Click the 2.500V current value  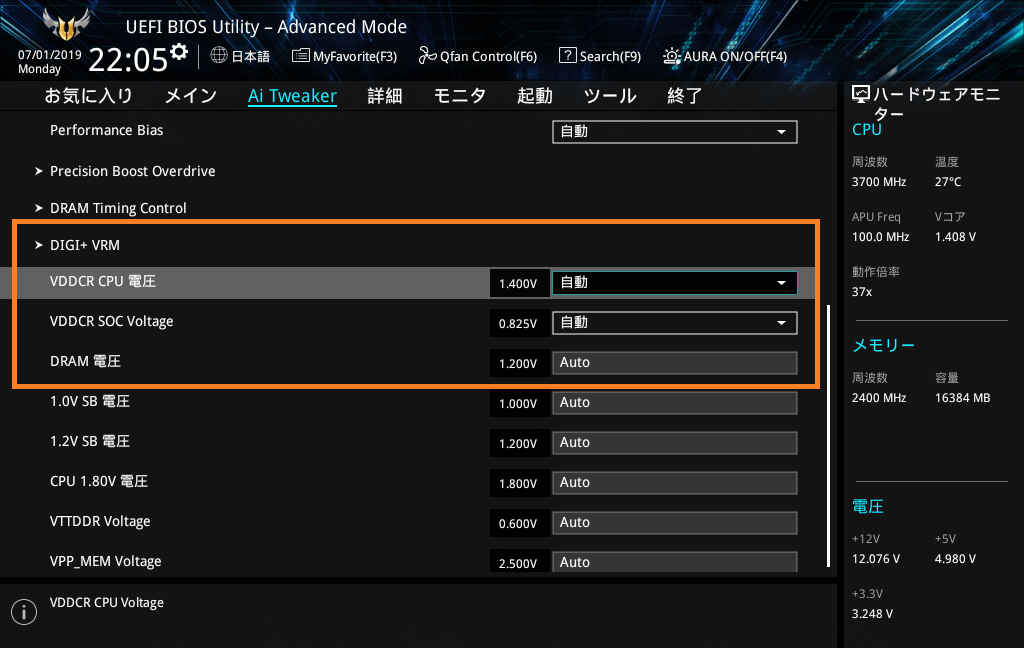518,562
